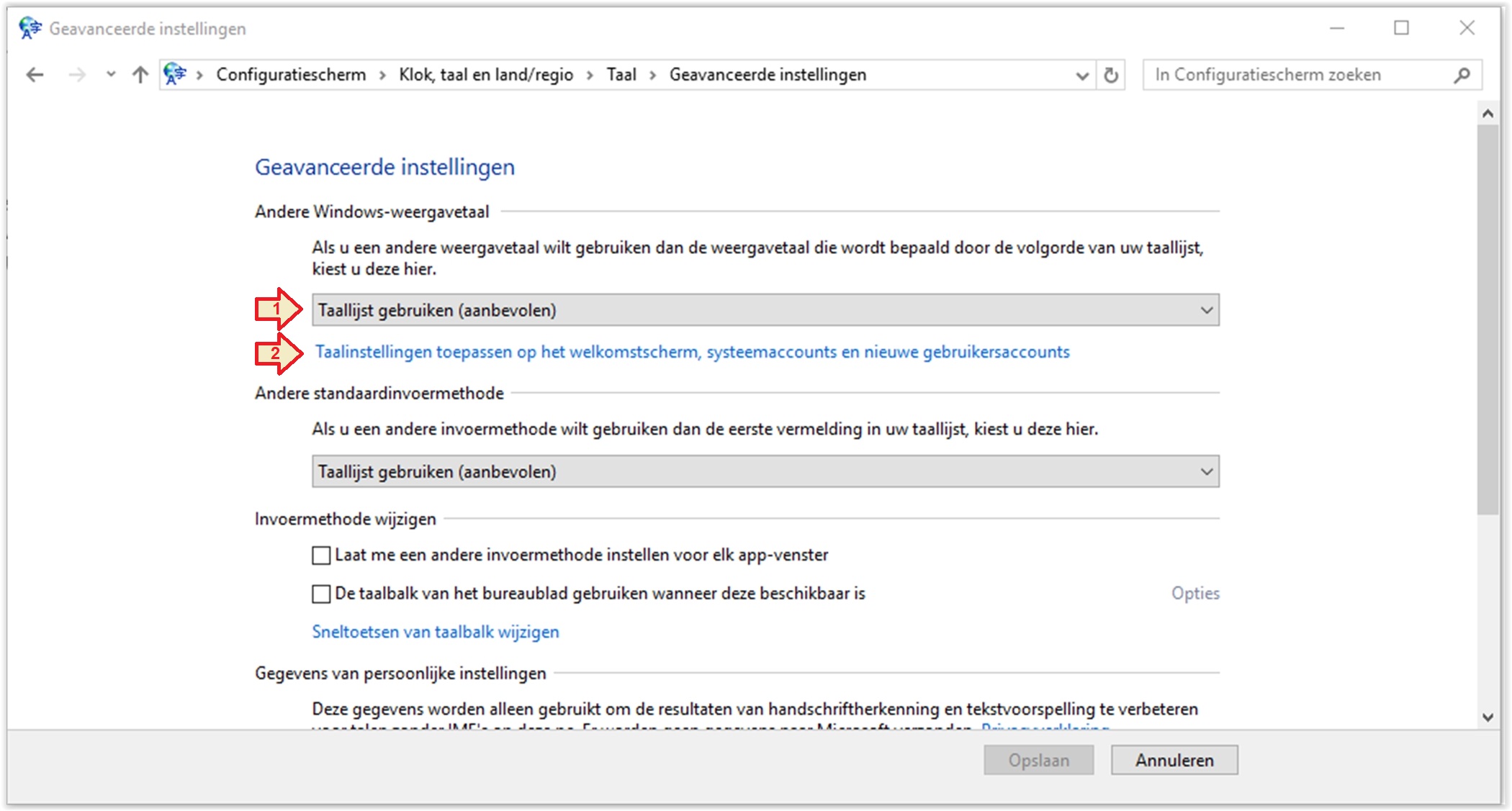
Task: Click the Control Panel icon in address bar
Action: [x=175, y=74]
